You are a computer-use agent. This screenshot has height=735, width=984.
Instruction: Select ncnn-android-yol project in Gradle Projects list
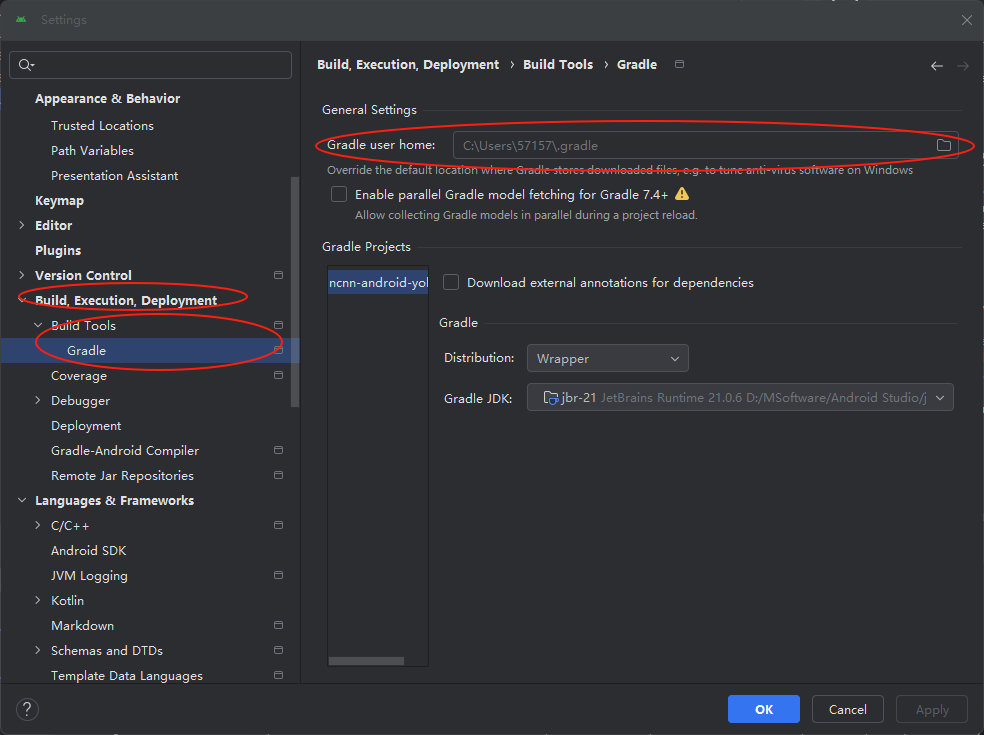[x=378, y=282]
